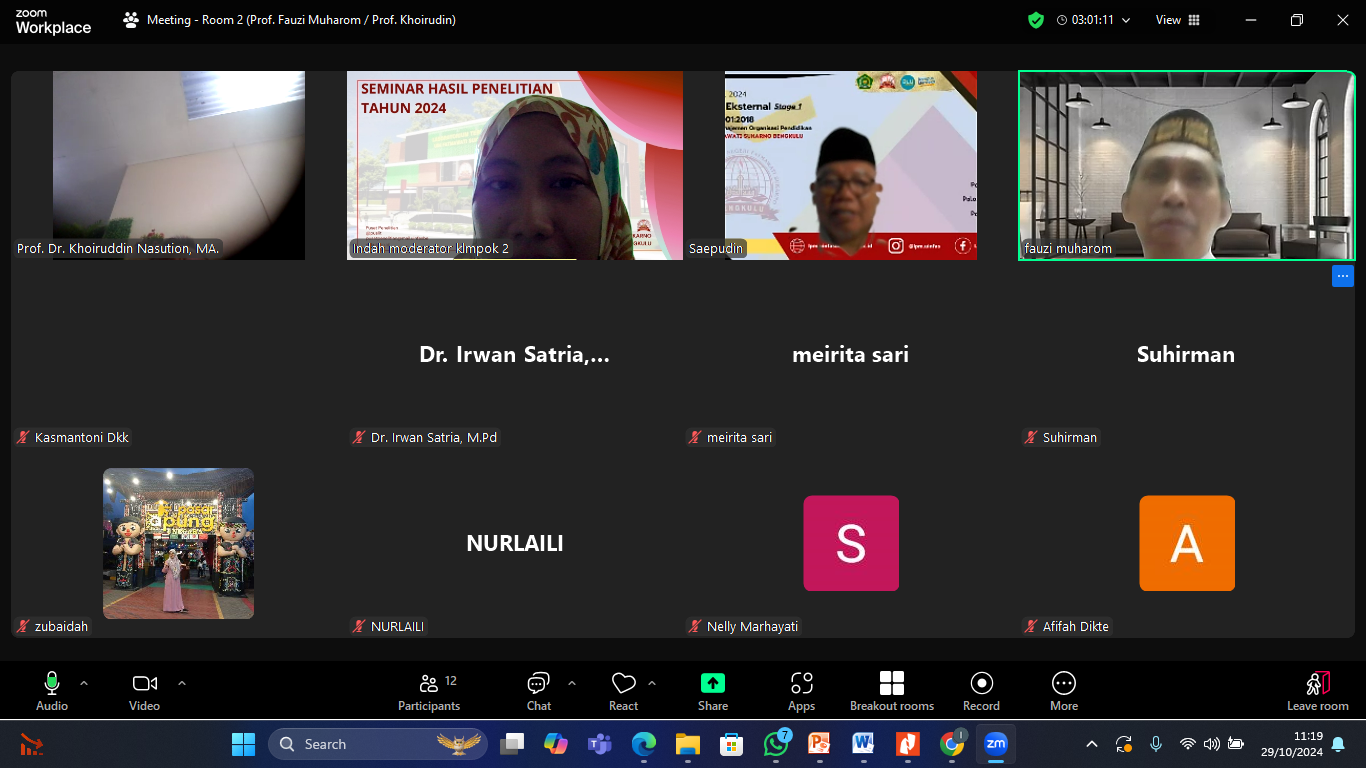The height and width of the screenshot is (768, 1366).
Task: Open Breakout rooms
Action: (891, 691)
